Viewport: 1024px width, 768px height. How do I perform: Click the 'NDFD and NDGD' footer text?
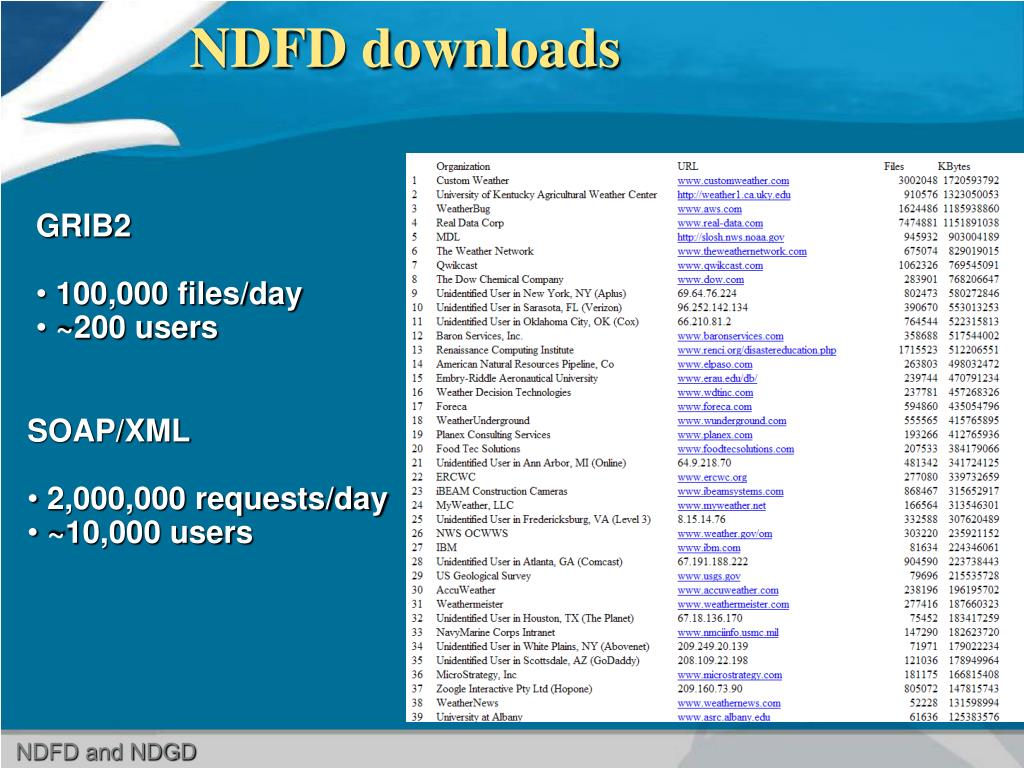coord(106,752)
